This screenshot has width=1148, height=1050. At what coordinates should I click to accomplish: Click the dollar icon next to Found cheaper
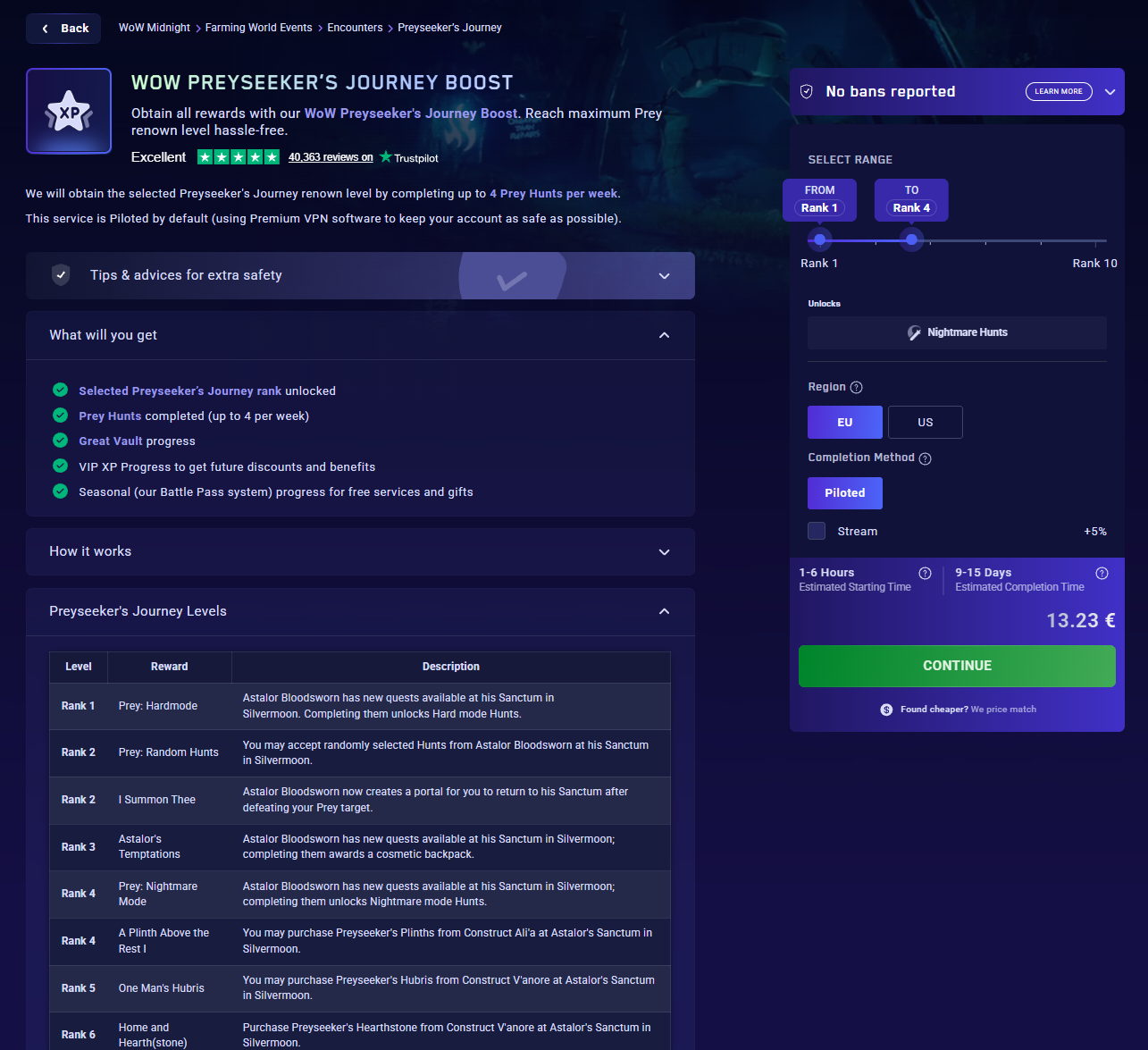pos(886,710)
